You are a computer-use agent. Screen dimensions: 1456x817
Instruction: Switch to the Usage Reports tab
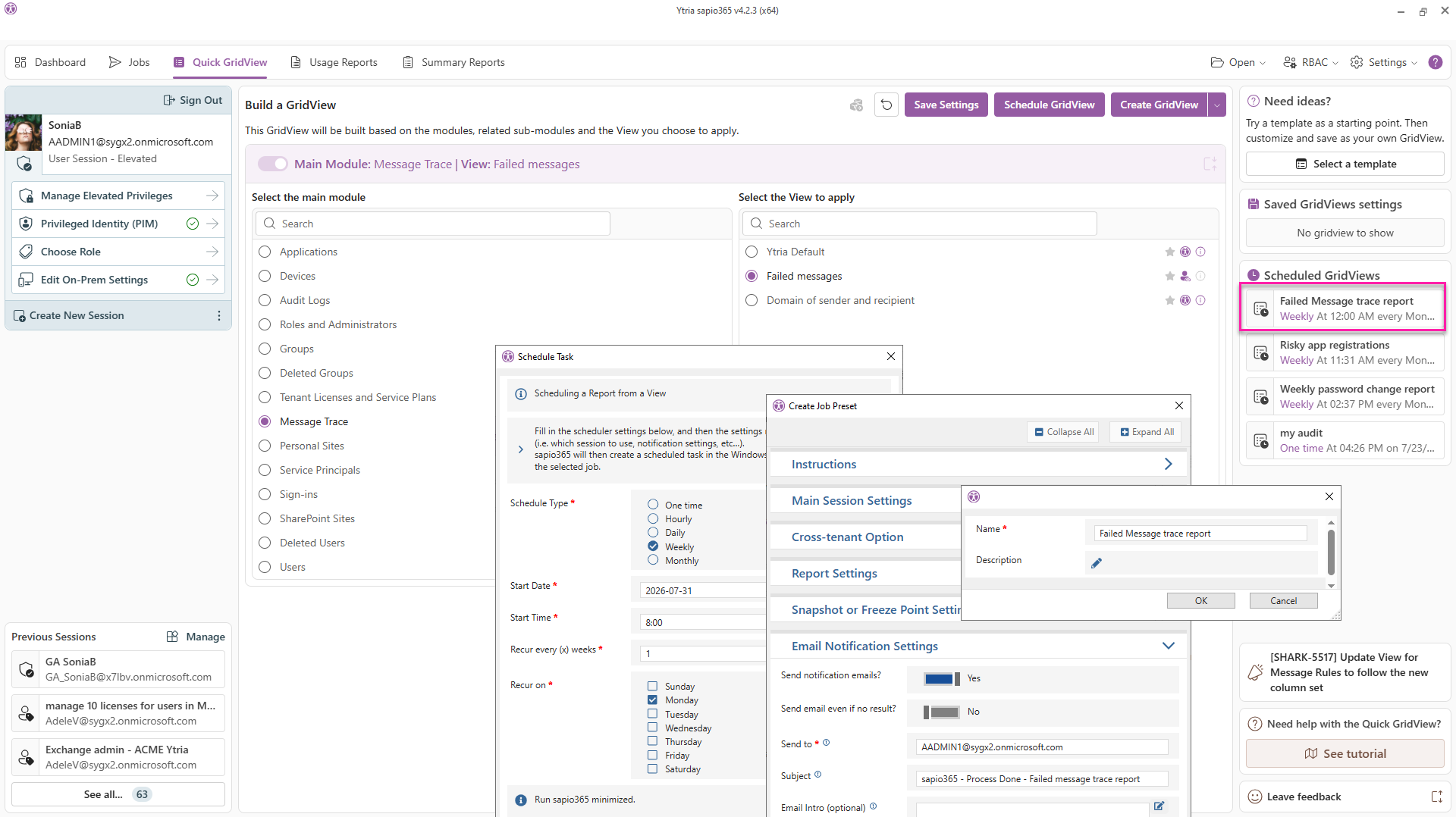pos(334,62)
